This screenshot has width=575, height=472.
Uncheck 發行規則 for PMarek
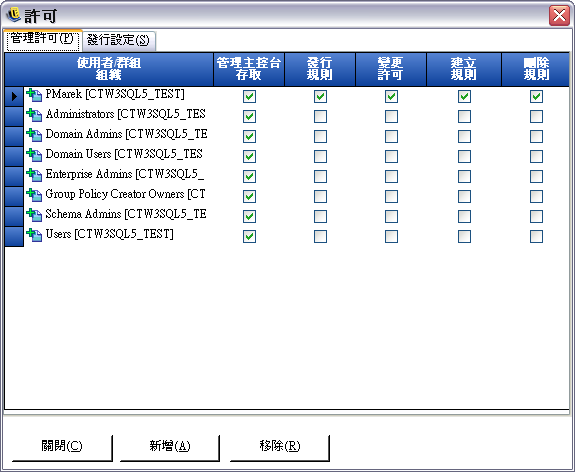(x=320, y=96)
